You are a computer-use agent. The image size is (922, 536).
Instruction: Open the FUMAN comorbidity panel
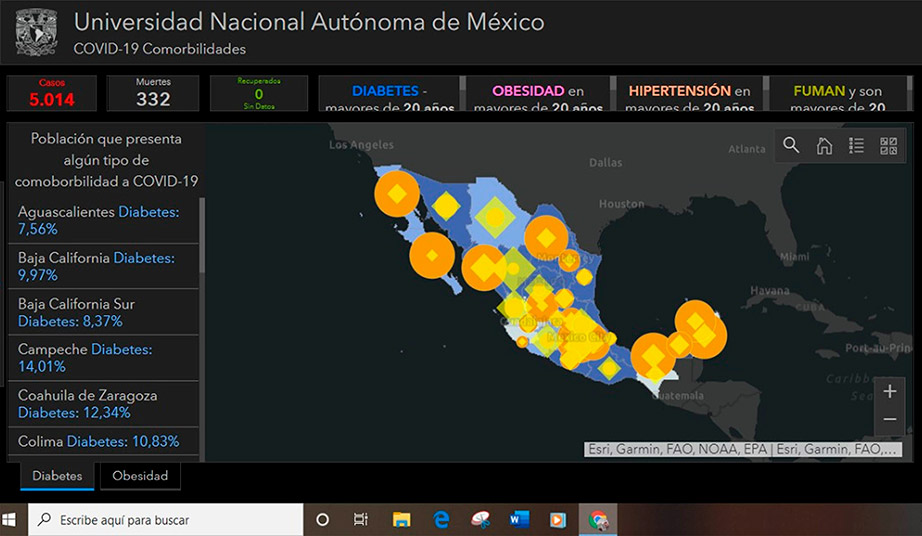[x=837, y=93]
